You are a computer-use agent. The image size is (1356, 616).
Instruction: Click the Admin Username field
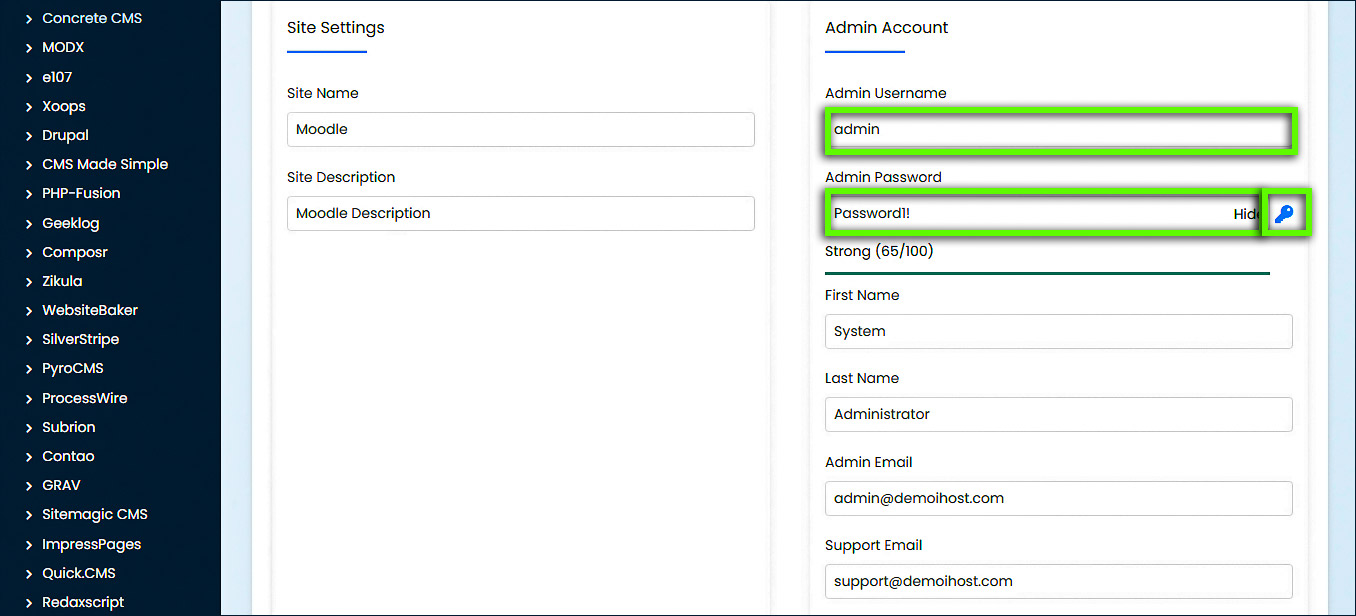[x=1060, y=129]
